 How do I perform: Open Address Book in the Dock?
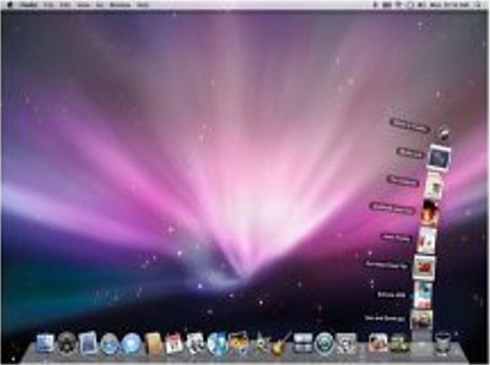153,343
